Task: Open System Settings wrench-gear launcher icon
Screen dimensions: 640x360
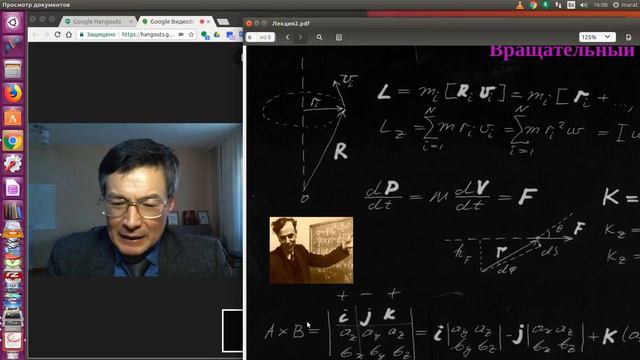Action: [x=13, y=164]
